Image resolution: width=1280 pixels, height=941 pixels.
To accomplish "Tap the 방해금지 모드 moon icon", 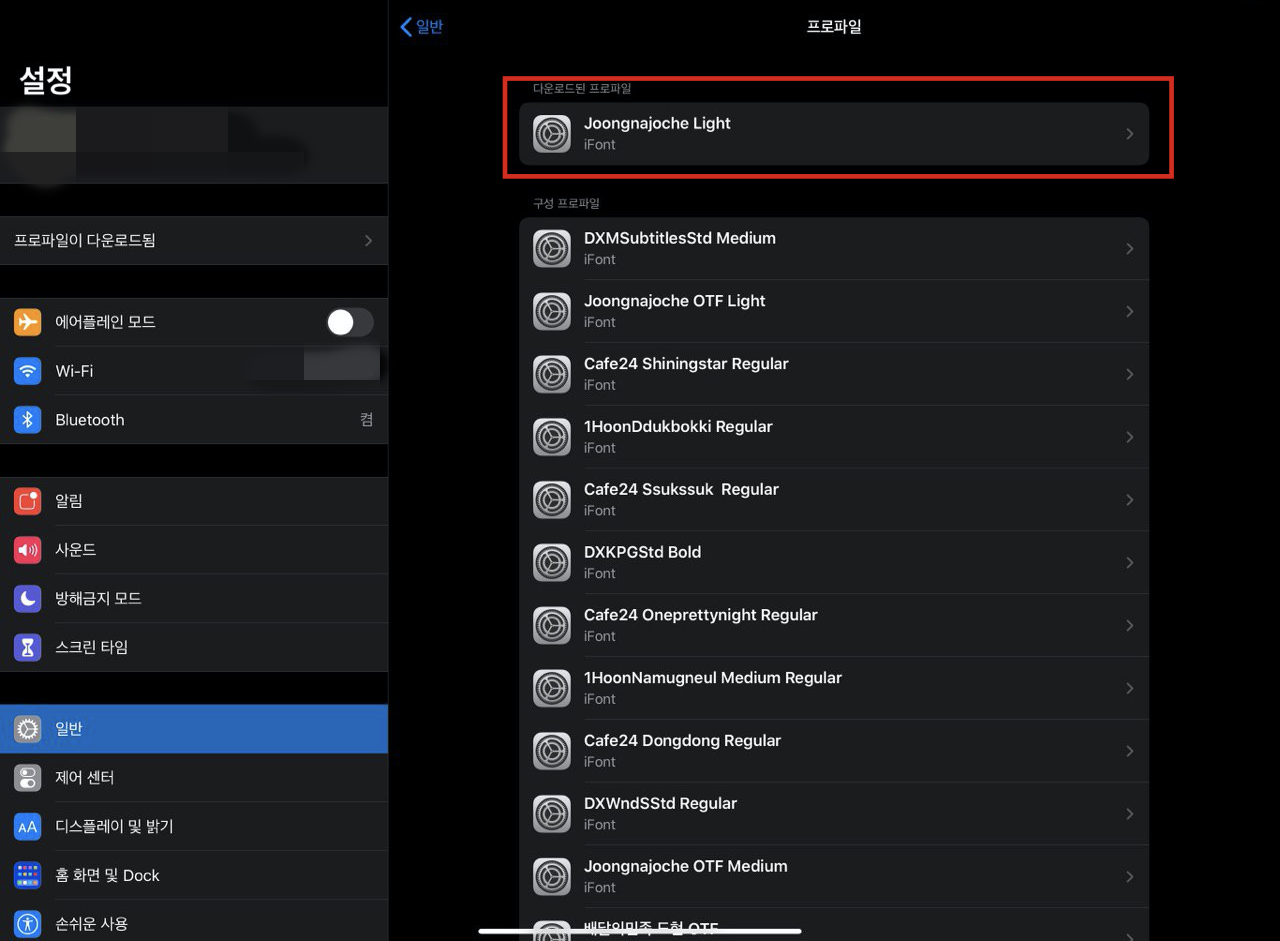I will [x=28, y=599].
